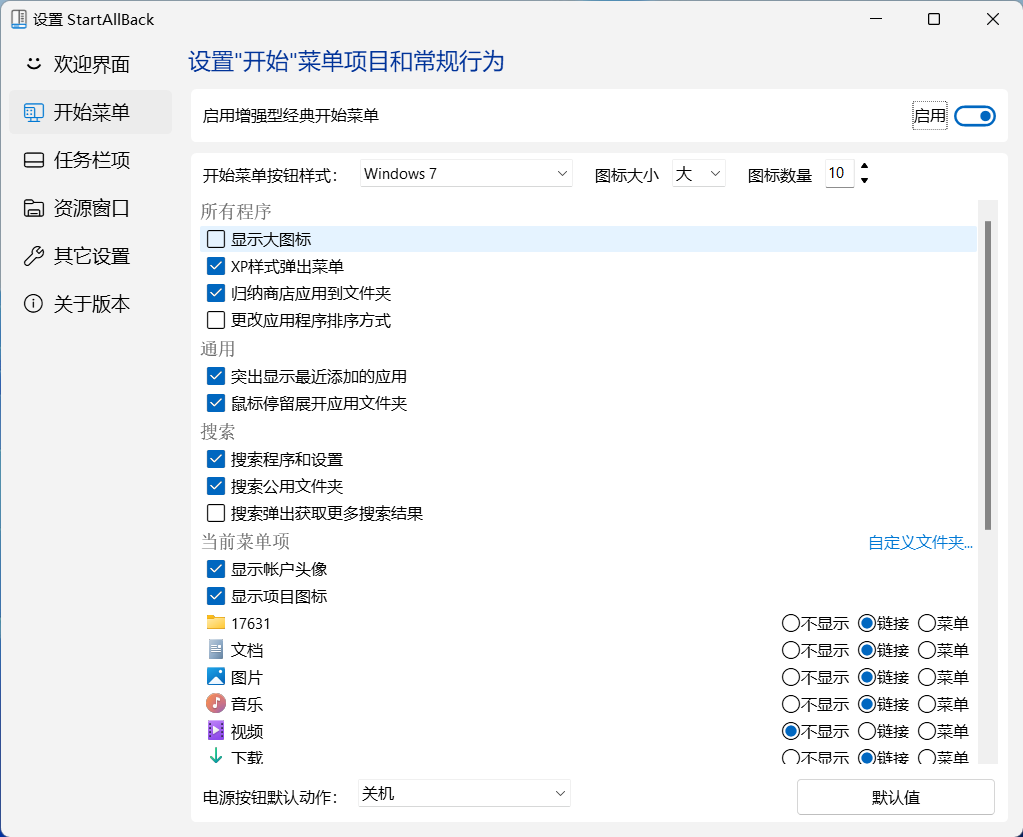Select 链接 for 文档
1023x837 pixels.
tap(866, 650)
